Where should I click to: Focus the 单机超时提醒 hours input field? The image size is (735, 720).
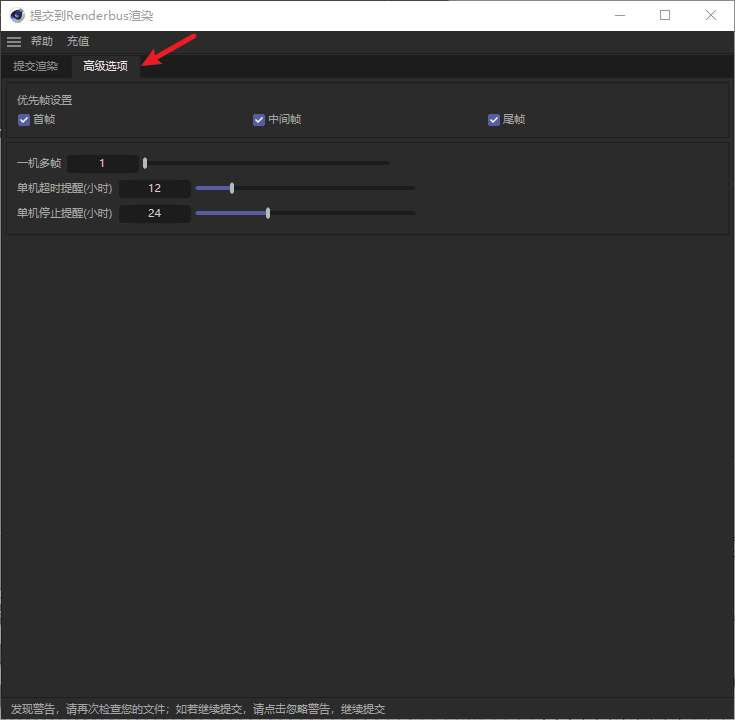point(154,188)
